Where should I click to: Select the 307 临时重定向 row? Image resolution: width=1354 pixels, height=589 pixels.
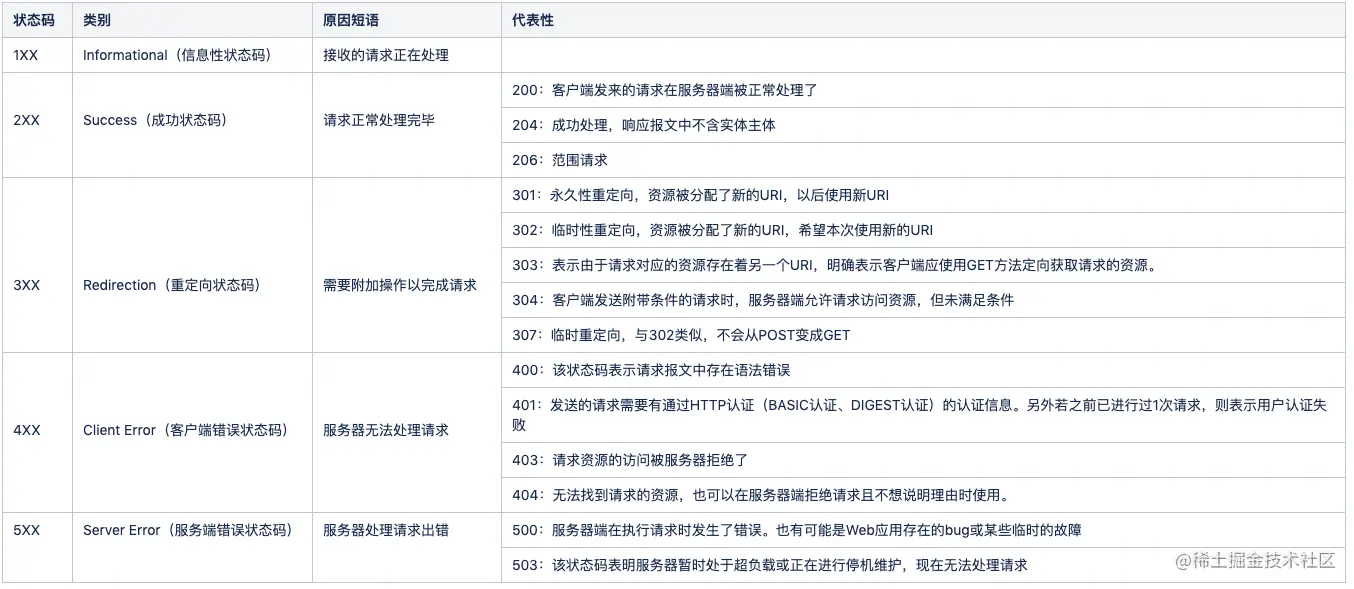(x=924, y=335)
